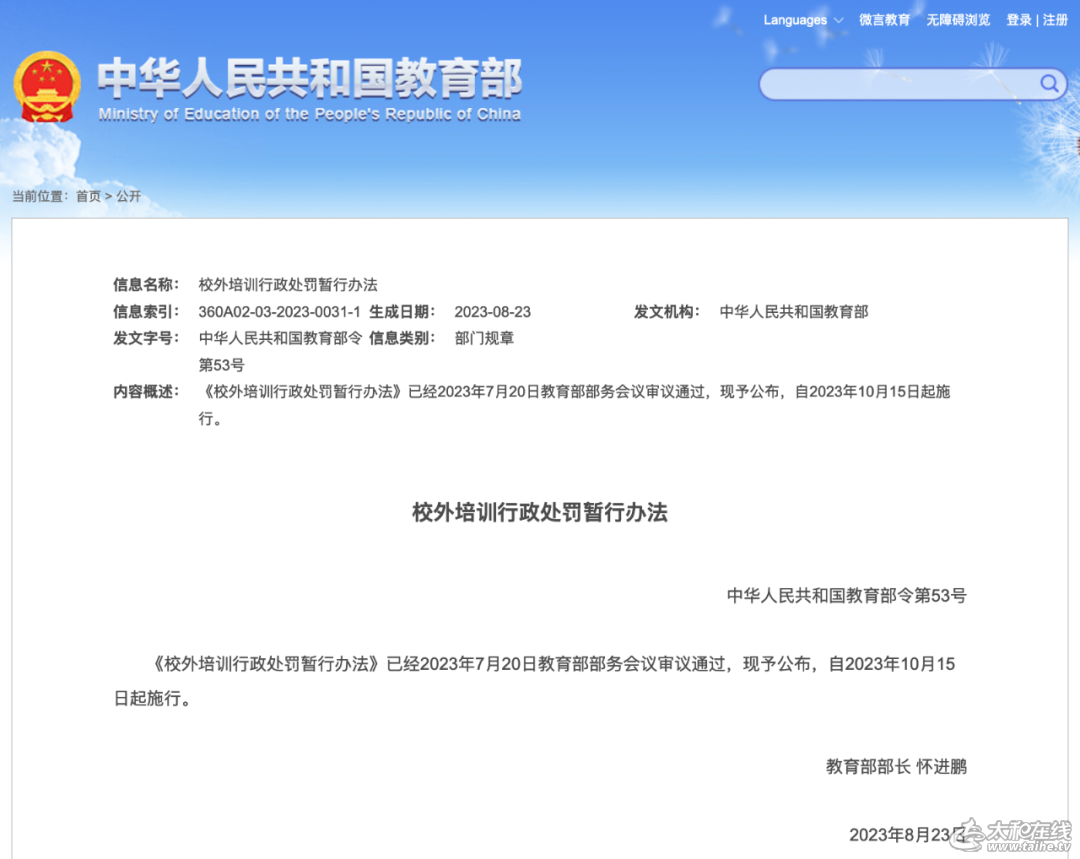Open 无障碍浏览 accessibility link
The image size is (1080, 859).
click(x=958, y=20)
